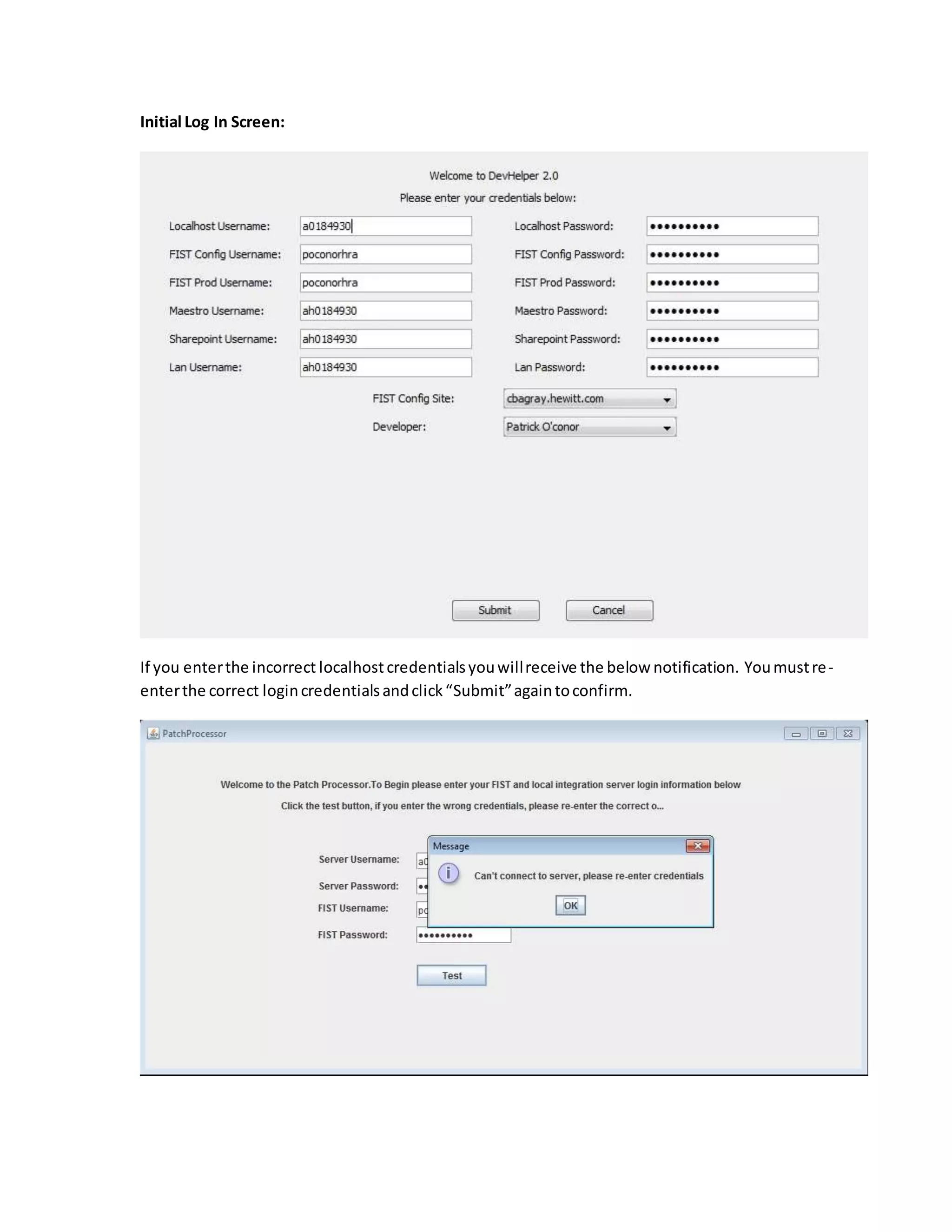Focus the Lan Password field
The image size is (952, 1232).
(732, 367)
